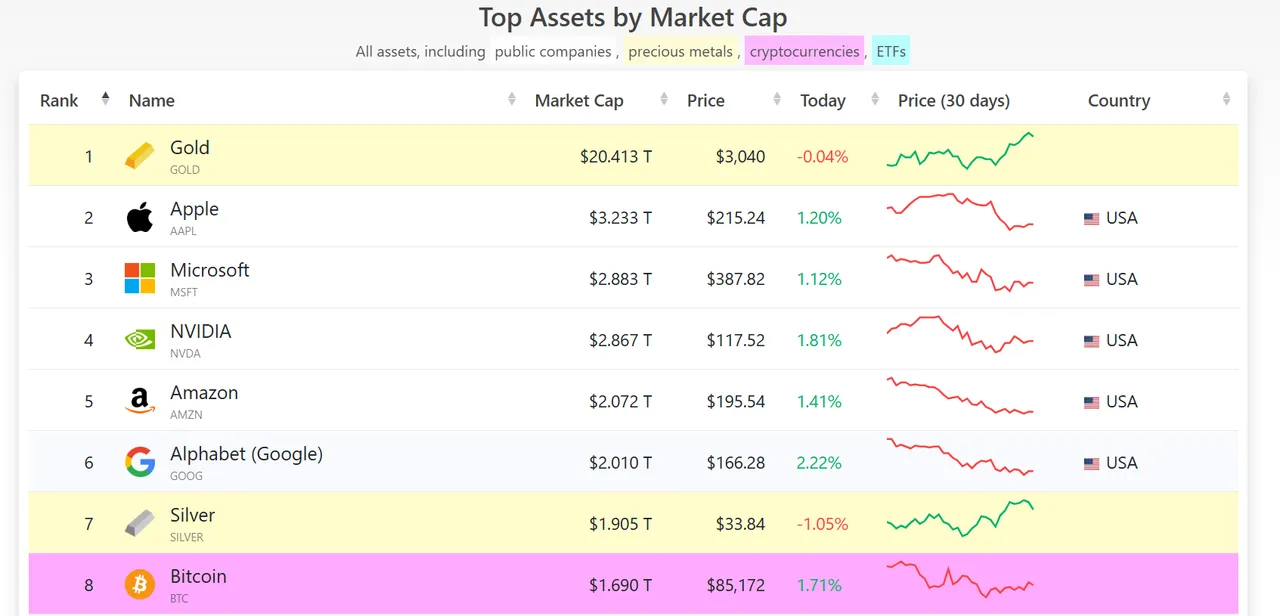This screenshot has width=1280, height=616.
Task: Open the Bitcoin asset page link
Action: tap(198, 576)
